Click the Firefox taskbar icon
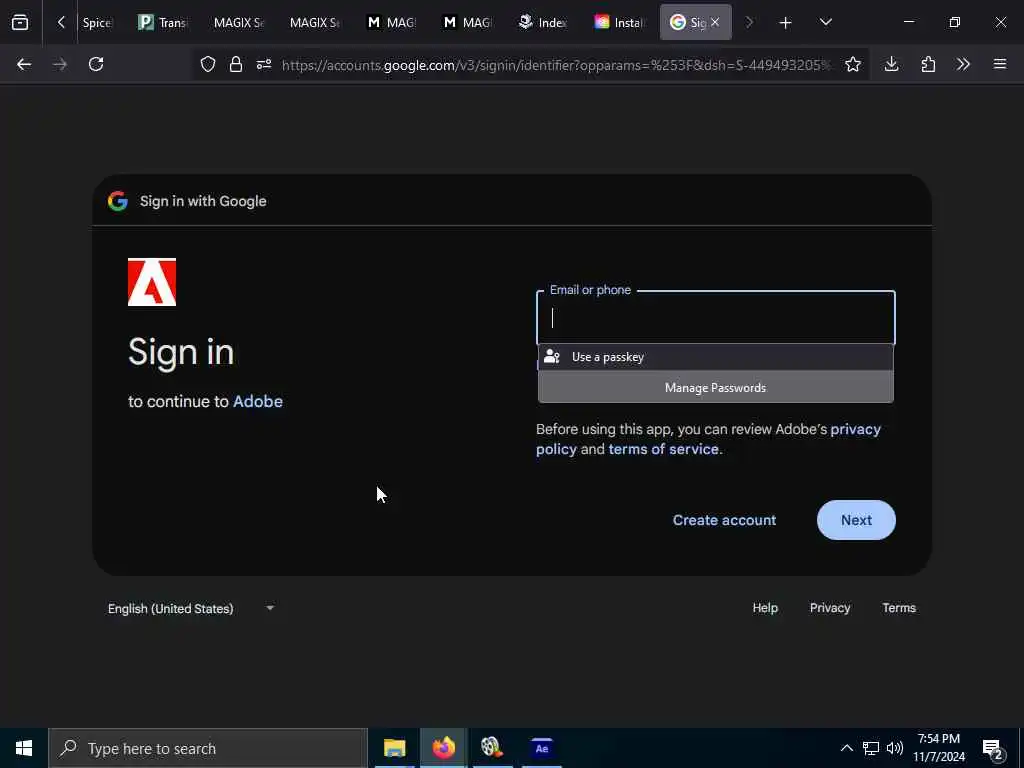Screen dimensions: 1024x768 (443, 748)
